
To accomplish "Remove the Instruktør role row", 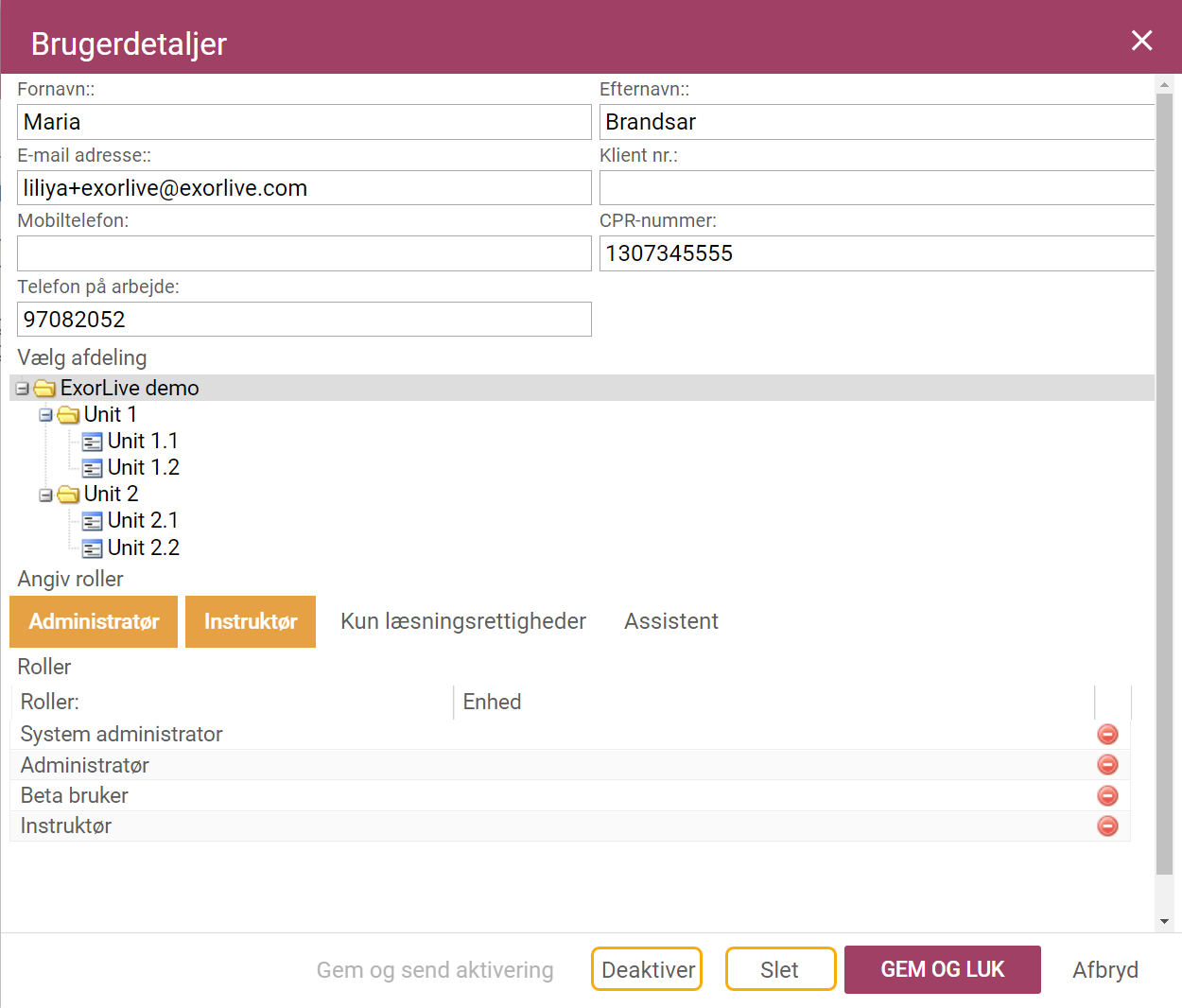I will pyautogui.click(x=1107, y=826).
